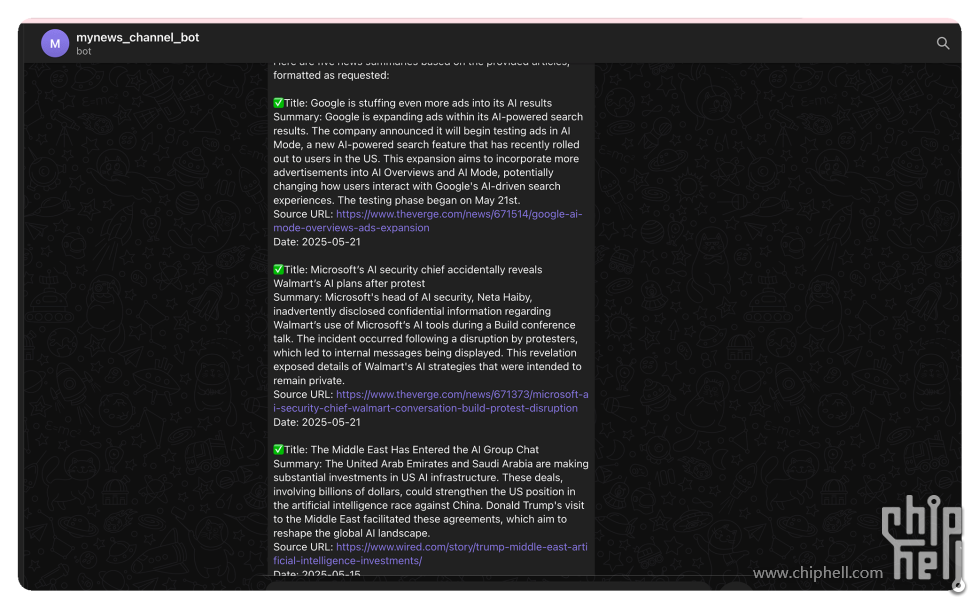Screen dimensions: 979x608
Task: Click the green check emoji before Middle East title
Action: pos(278,449)
